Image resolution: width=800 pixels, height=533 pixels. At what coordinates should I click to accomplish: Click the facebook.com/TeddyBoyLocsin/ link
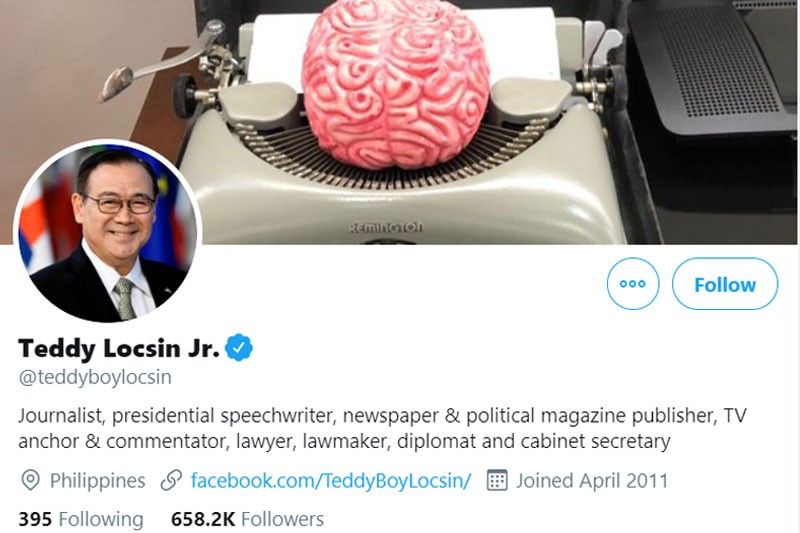tap(331, 480)
